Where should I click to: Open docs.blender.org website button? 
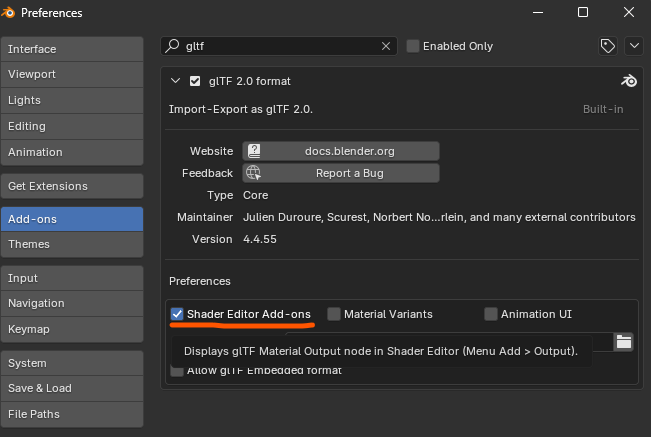[x=341, y=151]
